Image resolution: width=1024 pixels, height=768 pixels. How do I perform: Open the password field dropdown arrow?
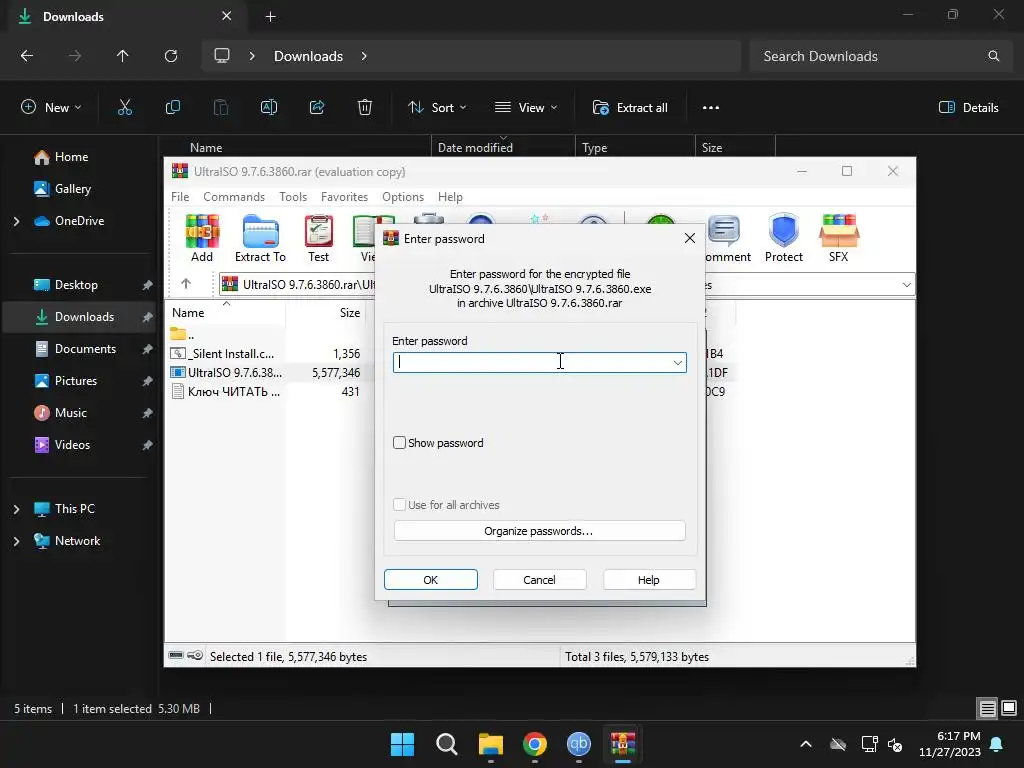677,362
